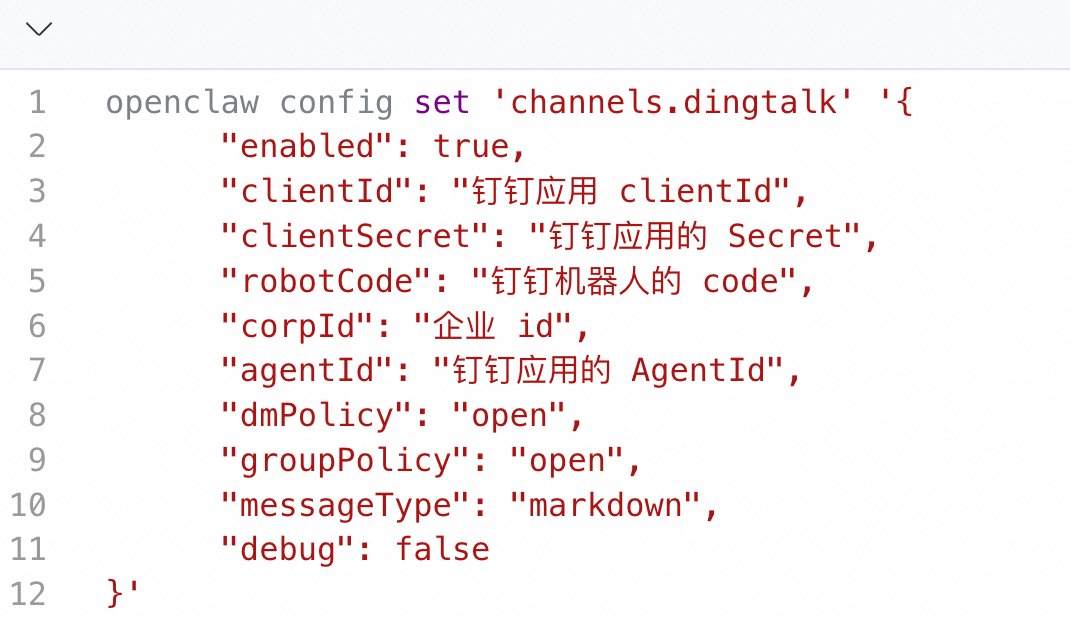
Task: Click the 'false' value on debug line
Action: pos(442,550)
